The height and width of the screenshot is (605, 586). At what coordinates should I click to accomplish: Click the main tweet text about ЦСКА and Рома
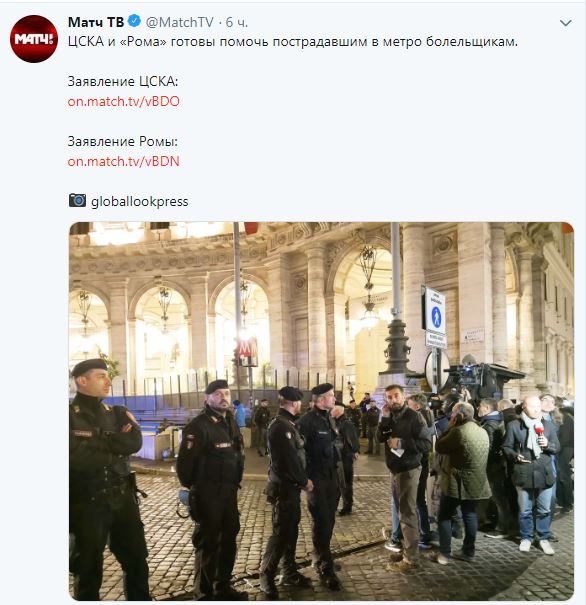click(293, 42)
